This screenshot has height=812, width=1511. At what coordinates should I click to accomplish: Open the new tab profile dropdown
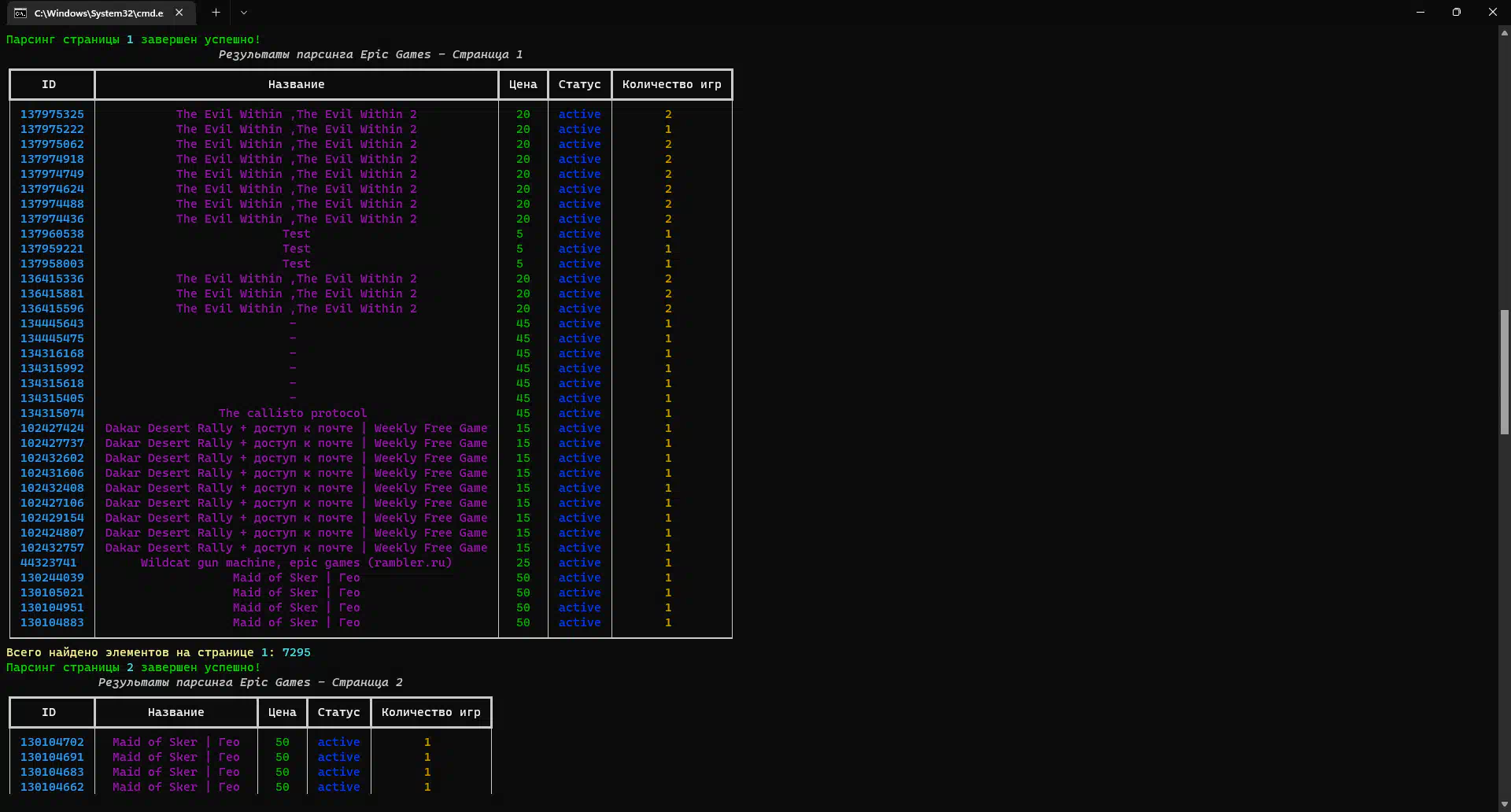coord(244,13)
